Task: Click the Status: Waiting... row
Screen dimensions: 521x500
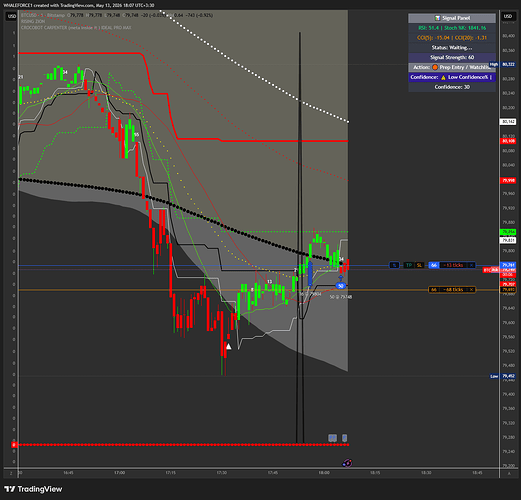Action: pos(452,48)
